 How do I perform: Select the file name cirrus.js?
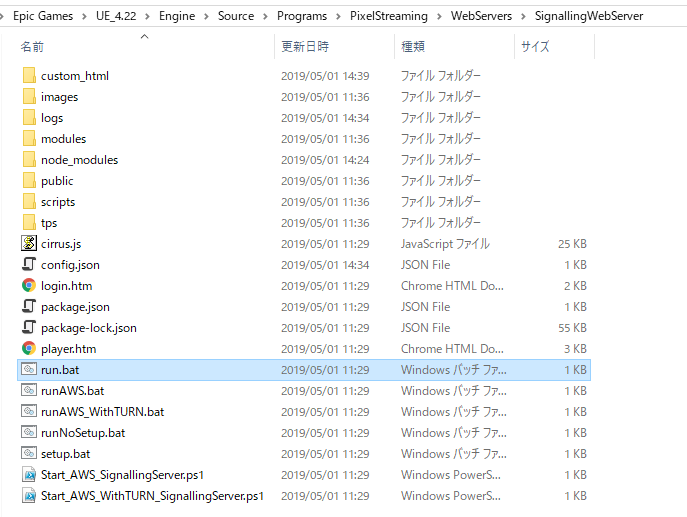click(61, 244)
